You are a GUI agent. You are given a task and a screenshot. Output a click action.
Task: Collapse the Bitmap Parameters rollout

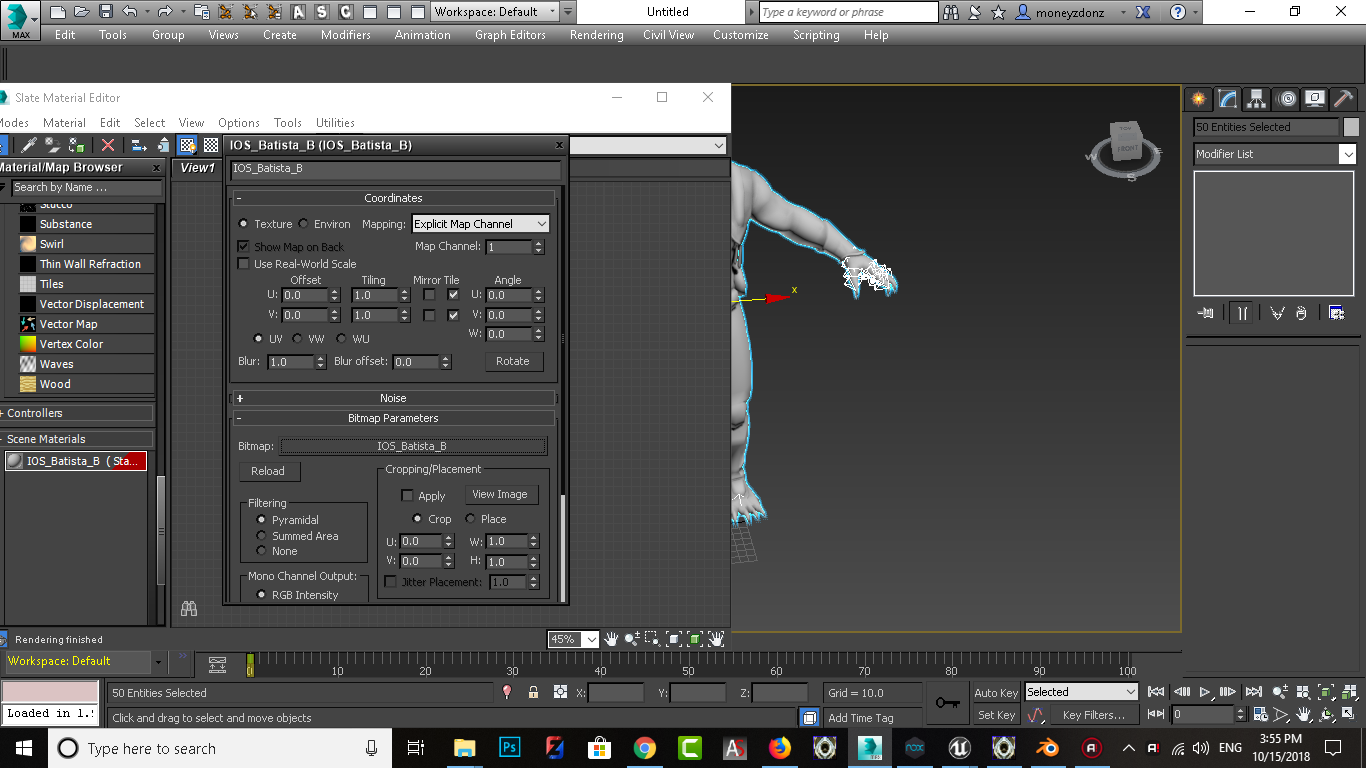tap(394, 418)
